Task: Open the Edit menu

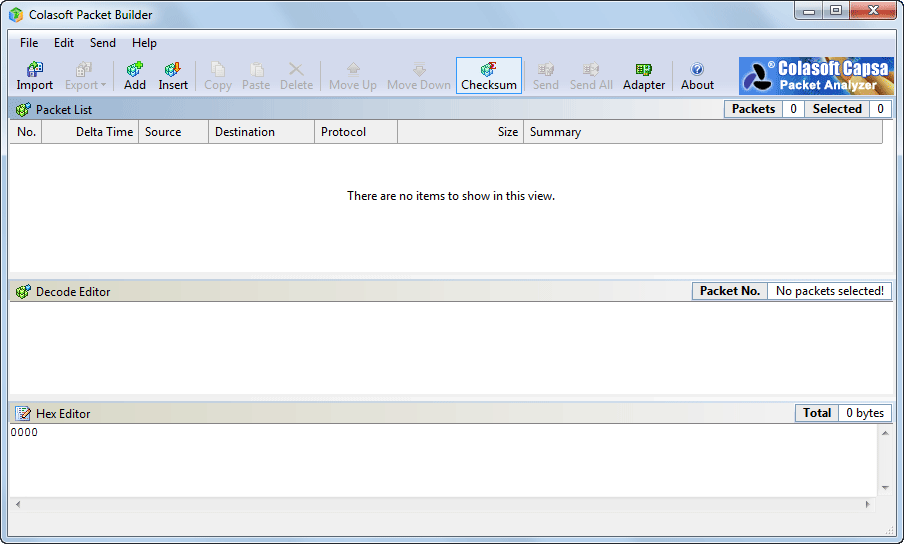Action: (x=64, y=43)
